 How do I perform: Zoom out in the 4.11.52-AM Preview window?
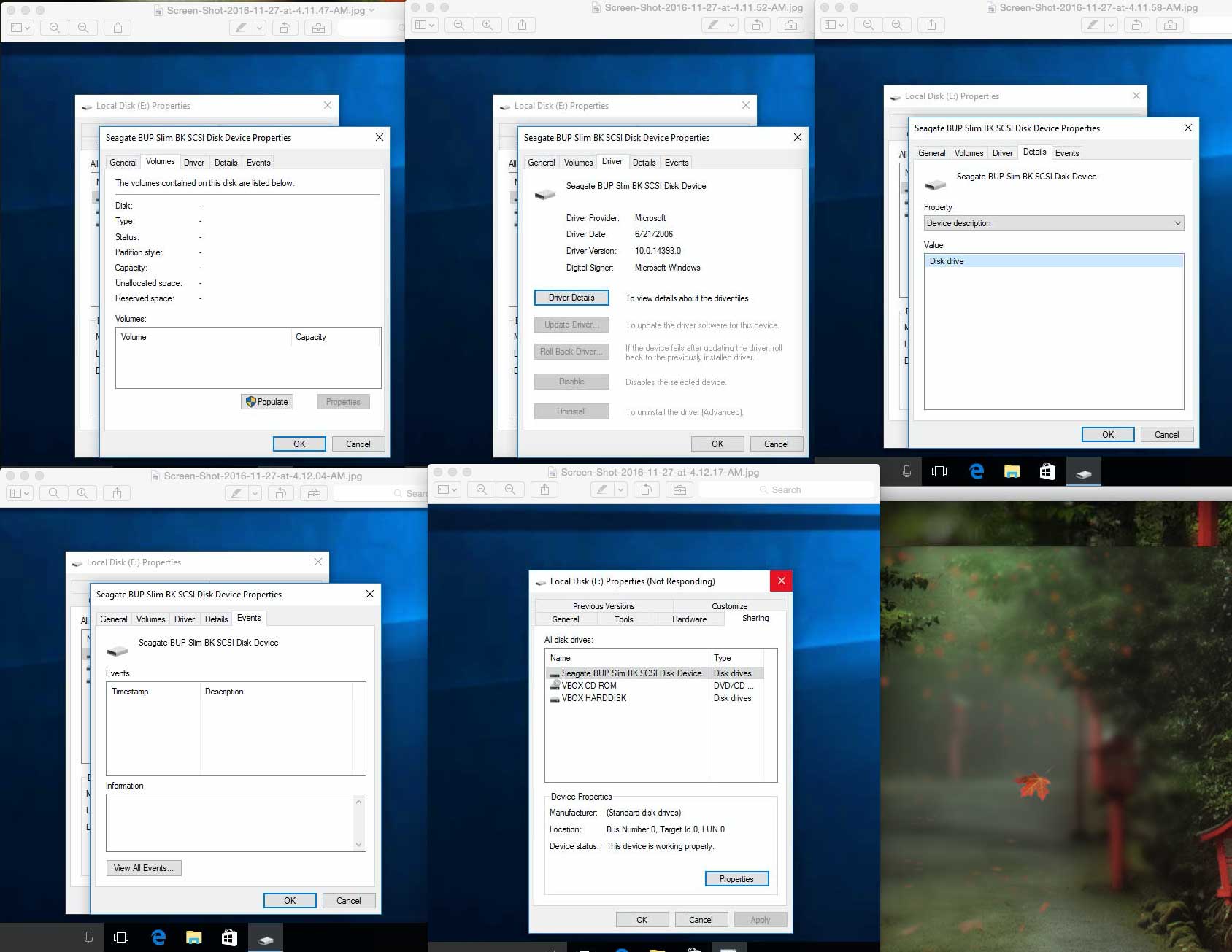[459, 25]
